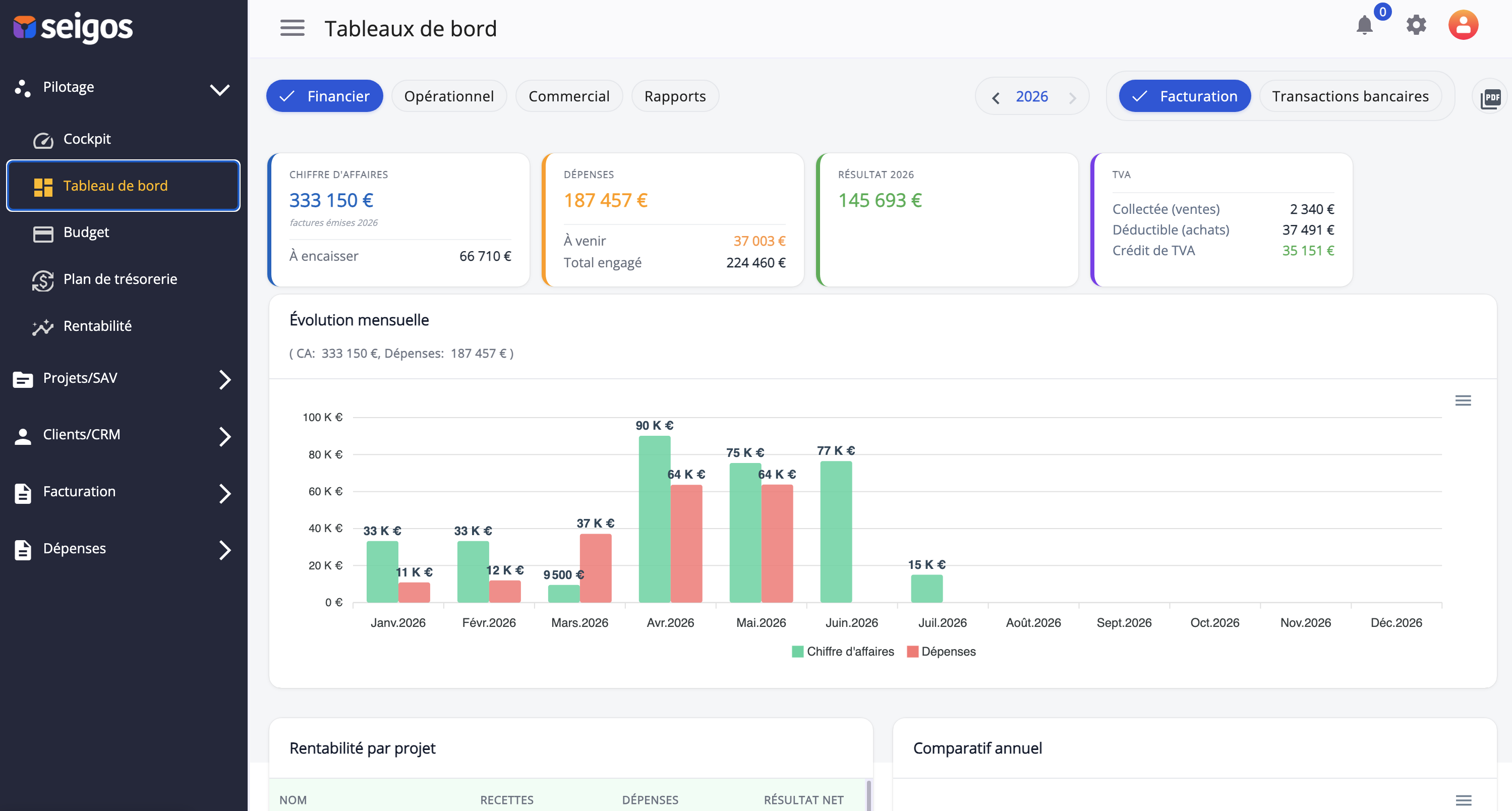Click the Clients/CRM person icon
The height and width of the screenshot is (811, 1512).
(23, 436)
